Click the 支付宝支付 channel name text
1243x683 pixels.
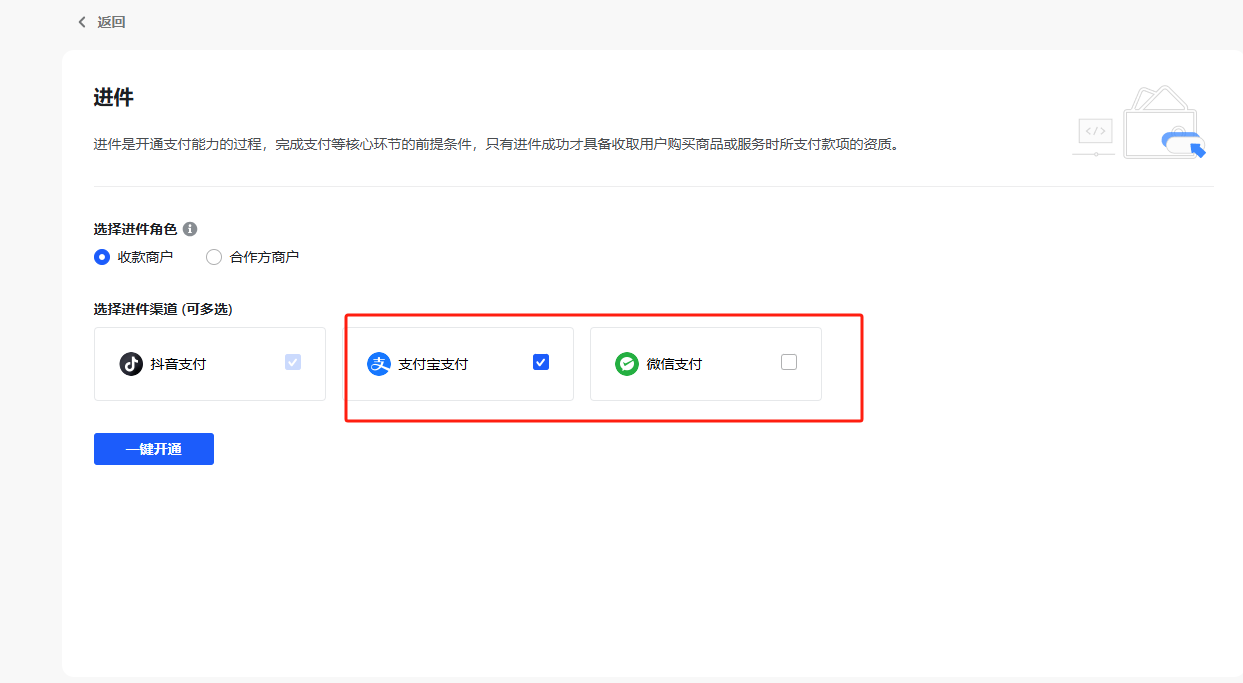433,365
